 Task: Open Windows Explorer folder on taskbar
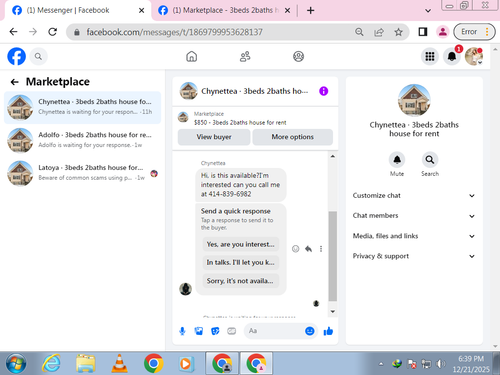click(x=86, y=364)
